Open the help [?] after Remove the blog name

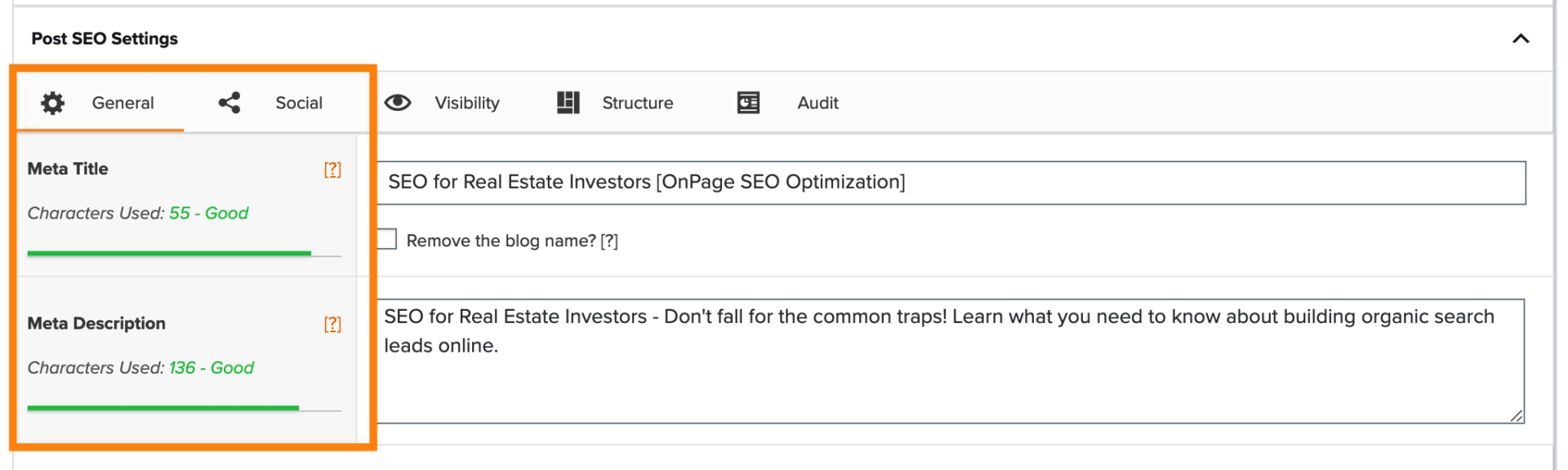[609, 242]
